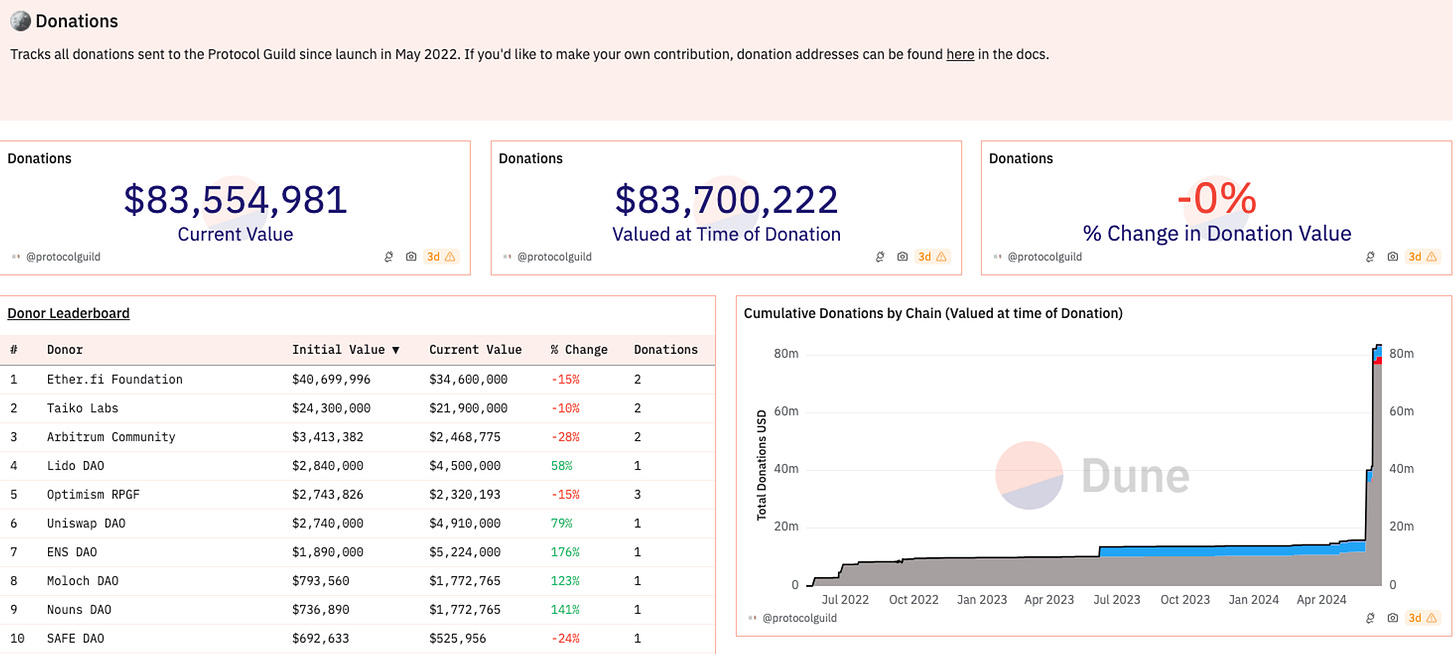Image resolution: width=1456 pixels, height=654 pixels.
Task: Click current value $5,224,000 cell
Action: coord(464,552)
